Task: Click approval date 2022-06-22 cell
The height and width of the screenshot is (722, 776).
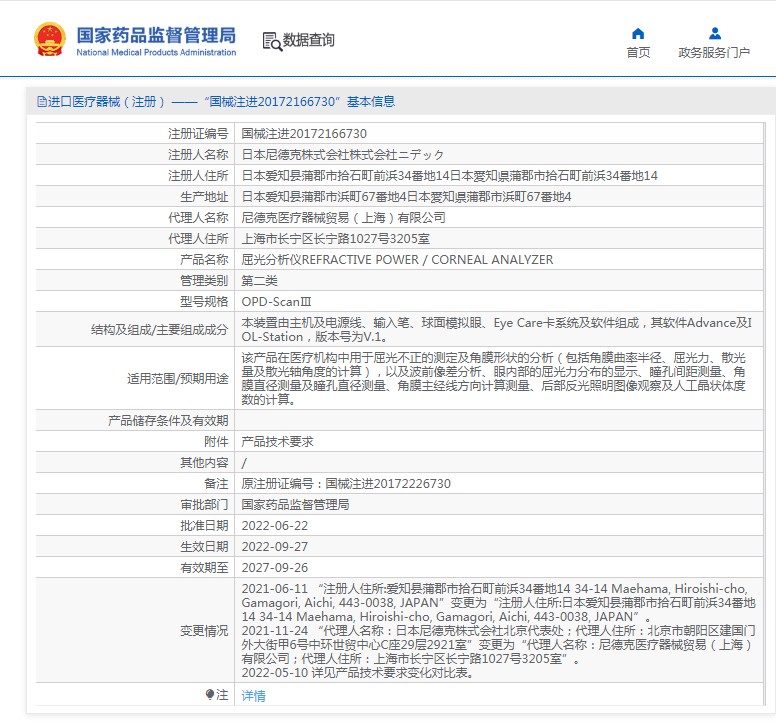Action: click(x=275, y=526)
